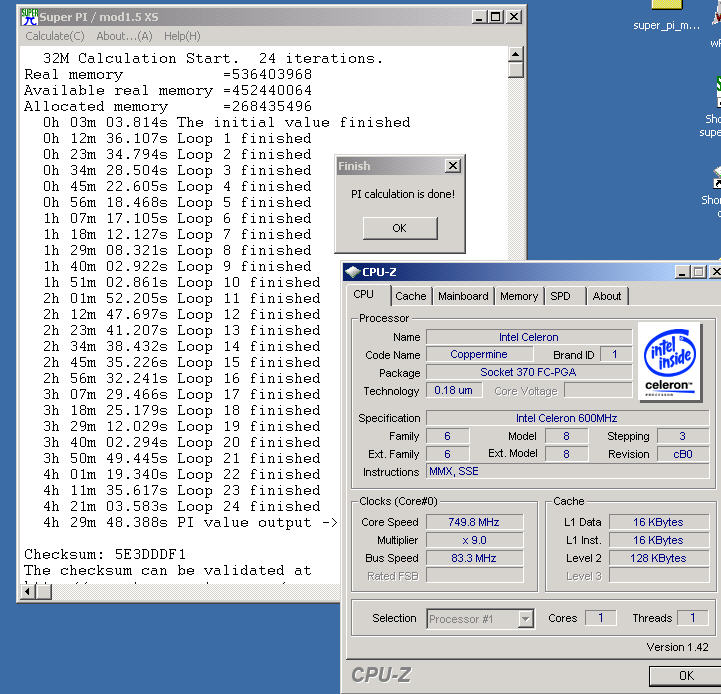Switch to the About tab in CPU-Z

point(607,296)
